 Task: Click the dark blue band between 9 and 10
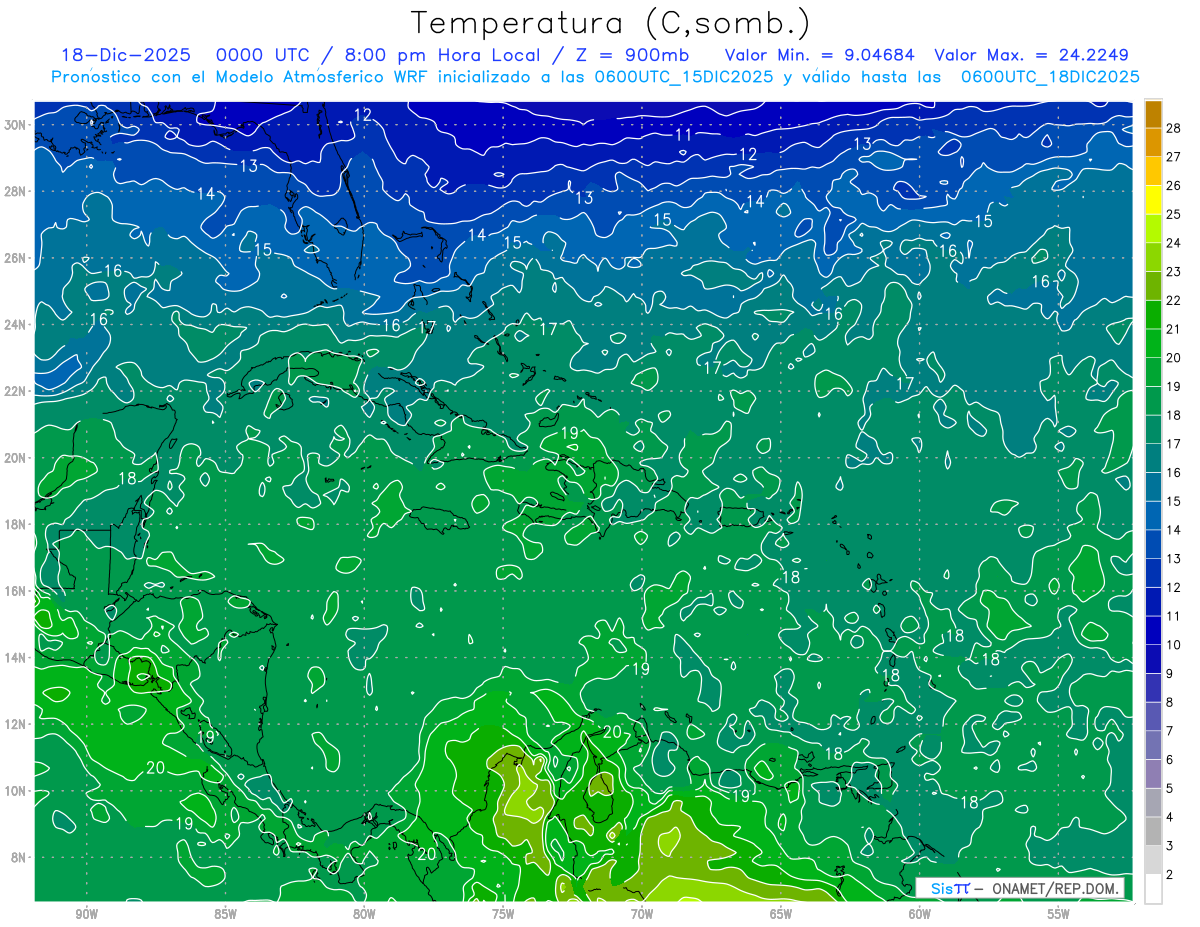pos(1154,659)
